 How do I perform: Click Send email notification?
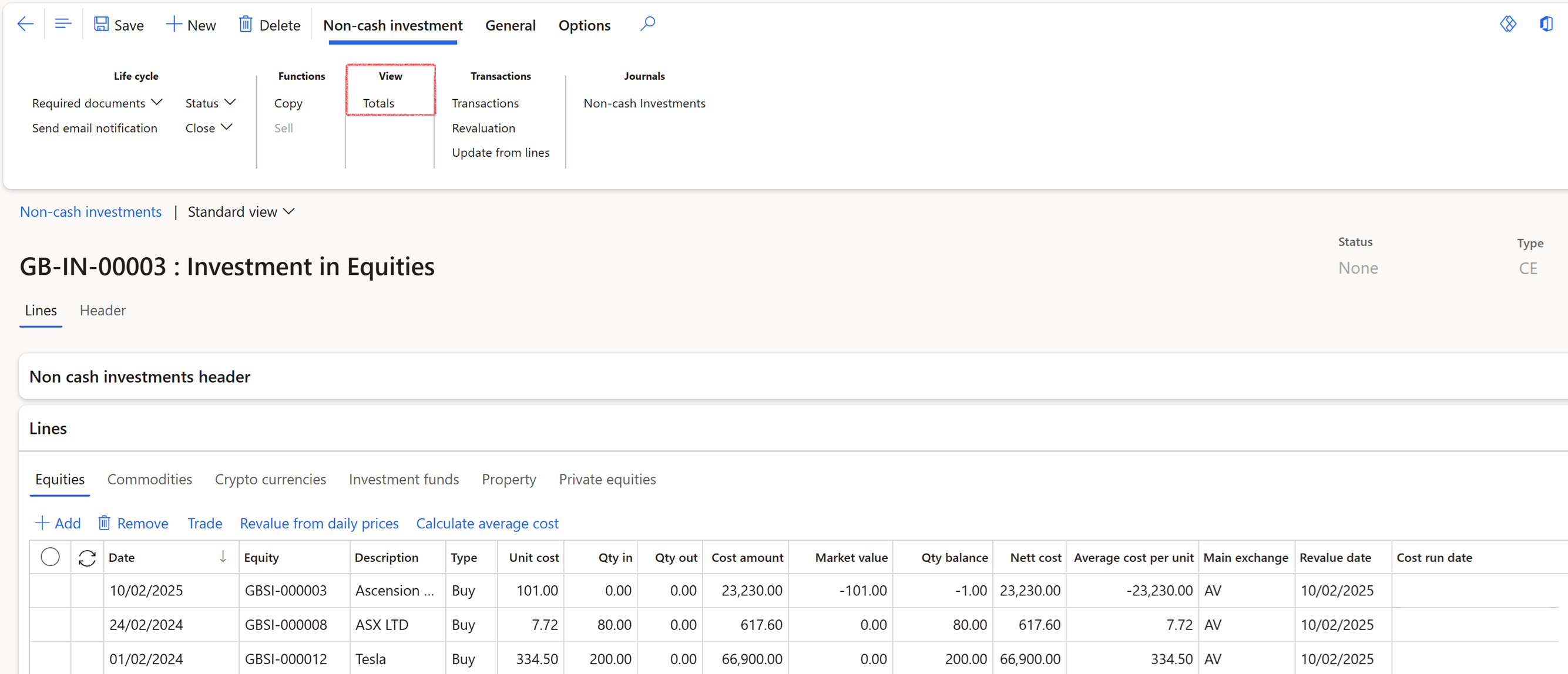pyautogui.click(x=95, y=128)
